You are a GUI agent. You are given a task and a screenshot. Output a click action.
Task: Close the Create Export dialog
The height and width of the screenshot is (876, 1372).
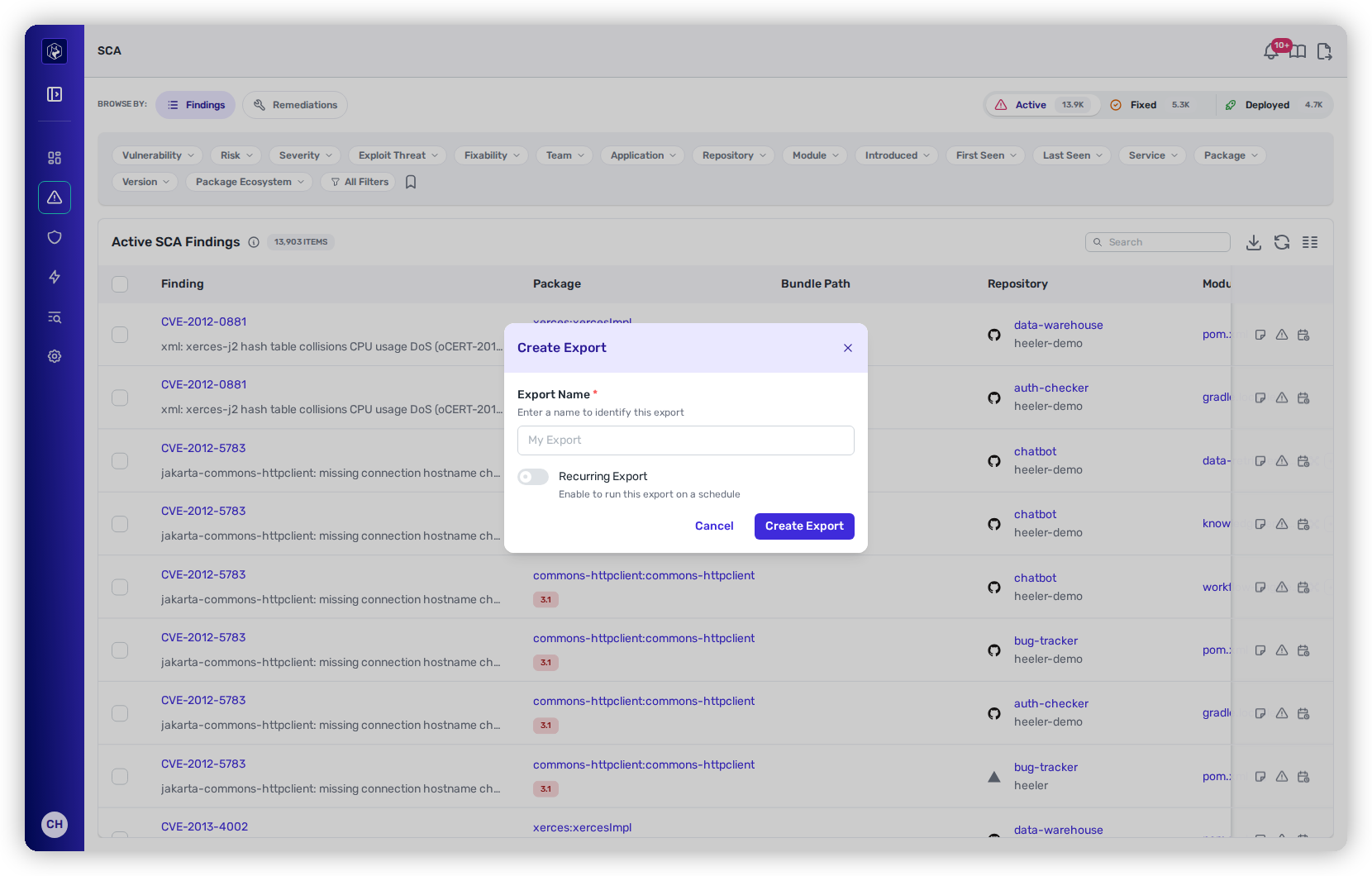point(848,348)
